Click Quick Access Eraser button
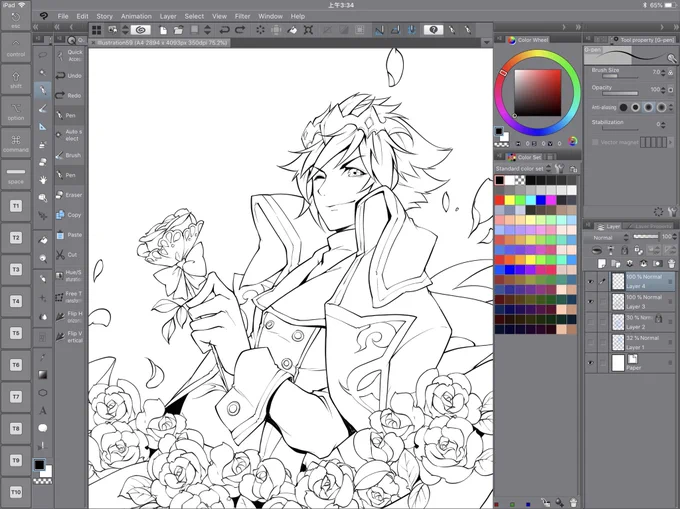Image resolution: width=680 pixels, height=509 pixels. (x=69, y=195)
